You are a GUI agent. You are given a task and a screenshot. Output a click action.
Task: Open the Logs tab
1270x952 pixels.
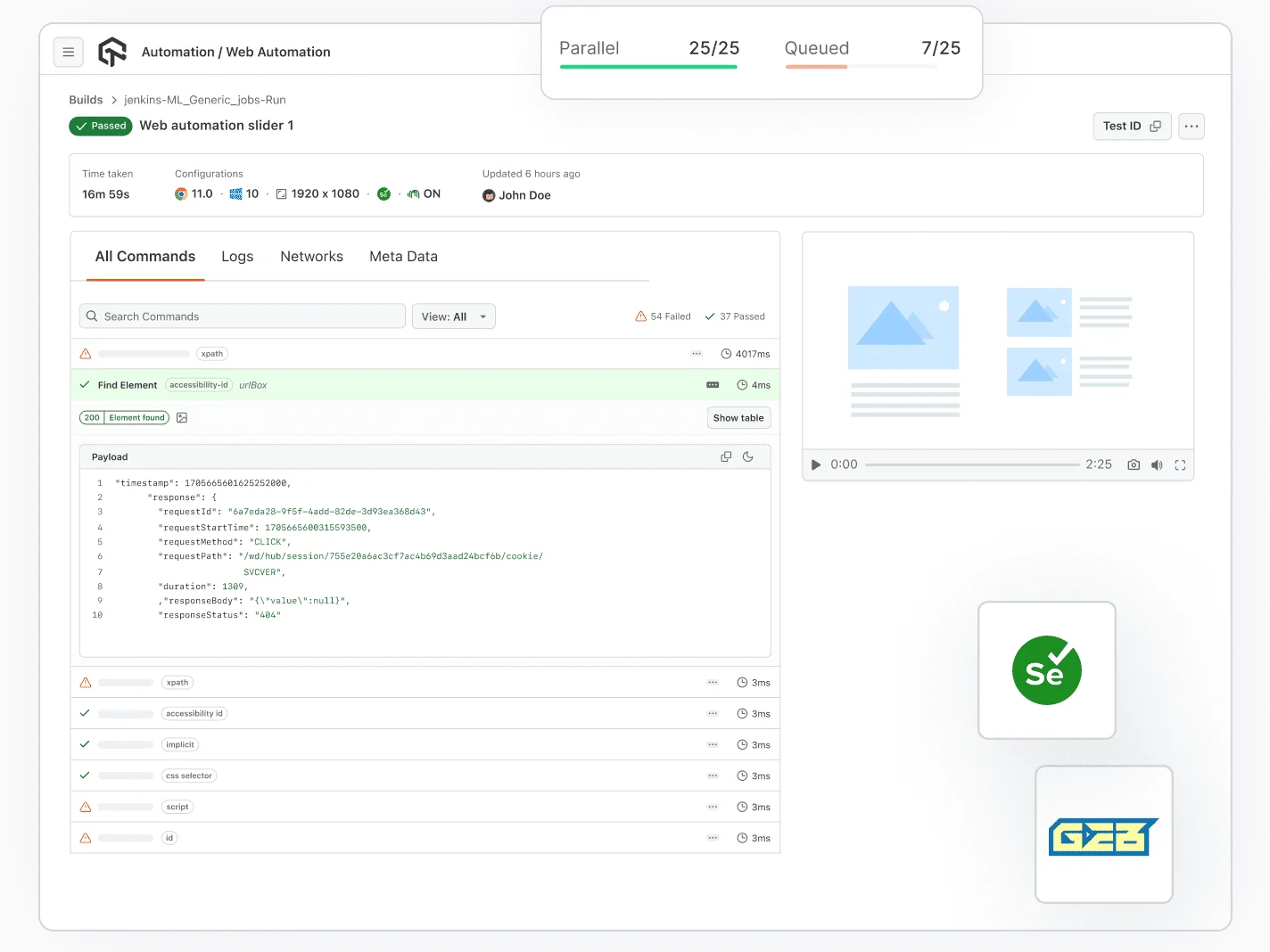tap(236, 256)
